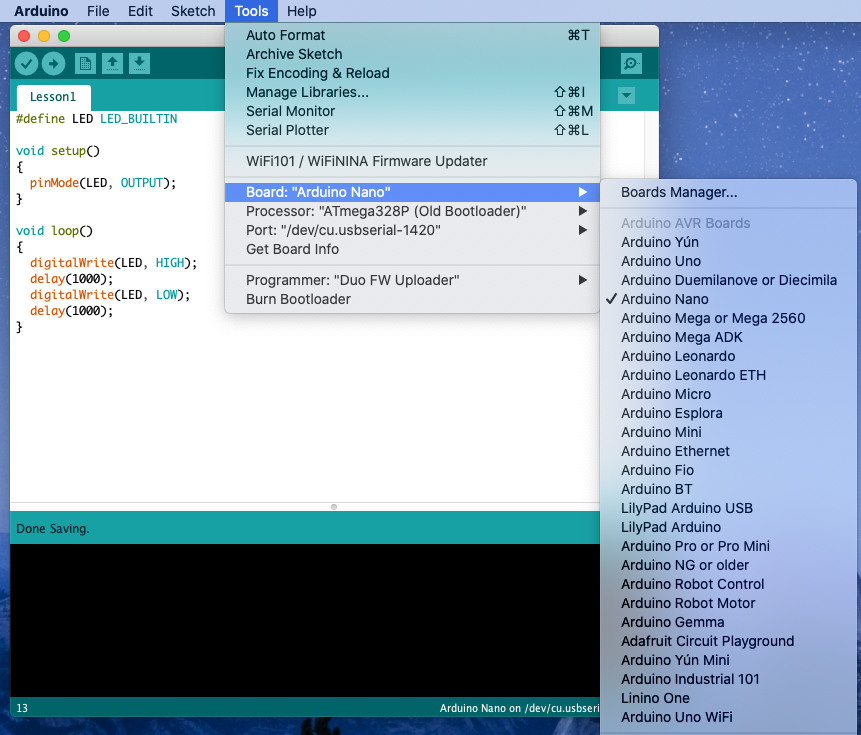Viewport: 861px width, 735px height.
Task: Open the Serial Monitor magnifier icon
Action: pyautogui.click(x=631, y=64)
